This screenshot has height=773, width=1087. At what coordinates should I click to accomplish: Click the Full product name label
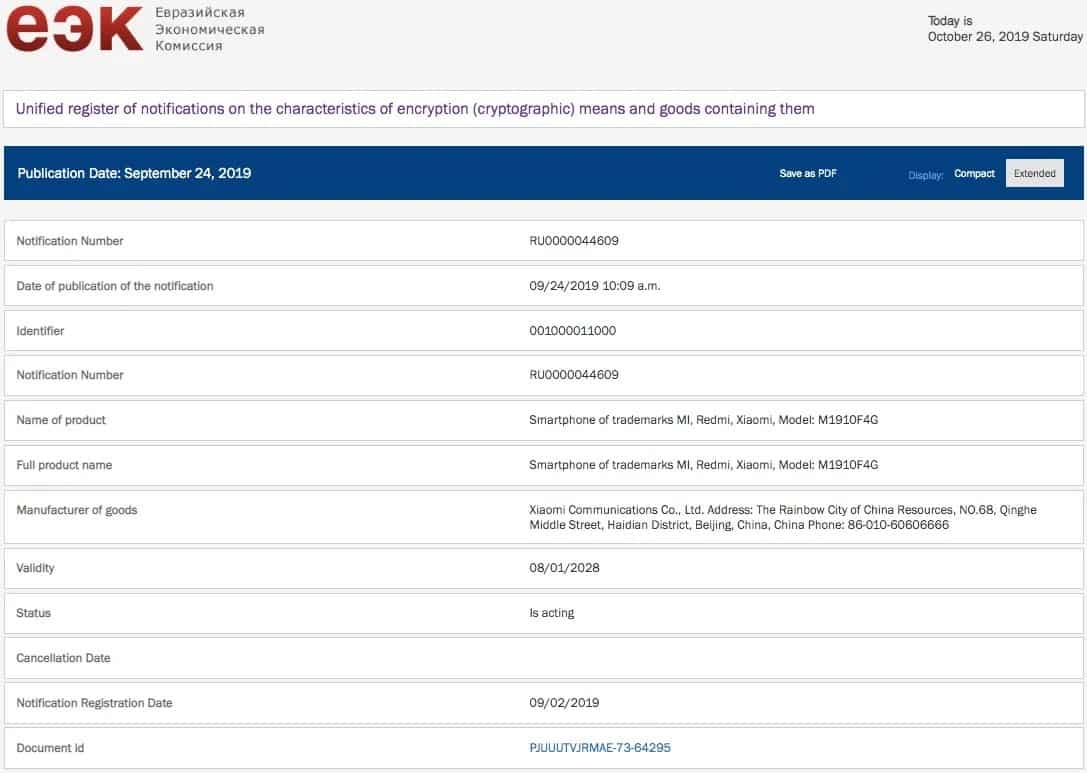point(64,465)
